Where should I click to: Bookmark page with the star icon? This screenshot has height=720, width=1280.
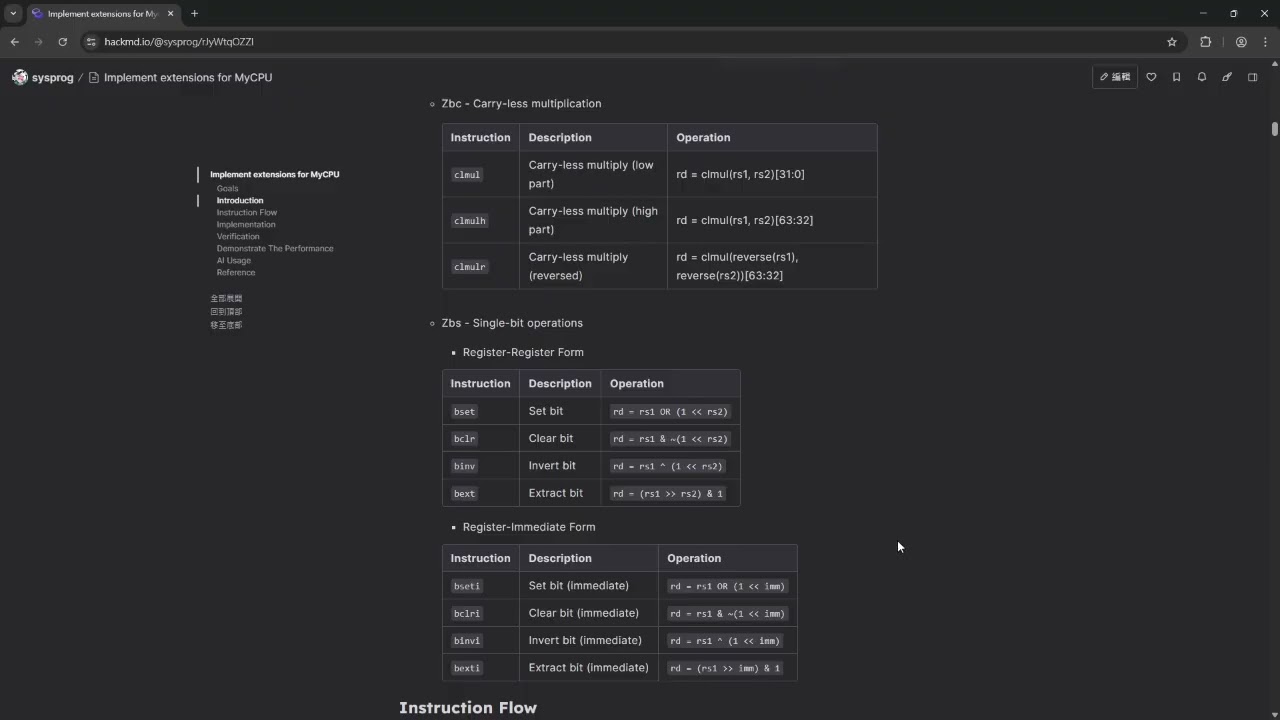coord(1172,42)
